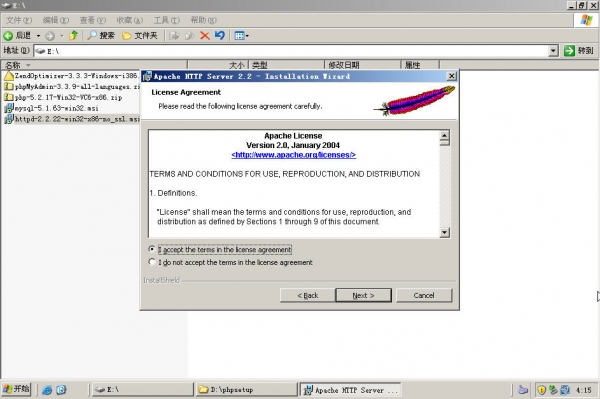Viewport: 600px width, 399px height.
Task: Open the File (文件) menu
Action: coord(19,20)
